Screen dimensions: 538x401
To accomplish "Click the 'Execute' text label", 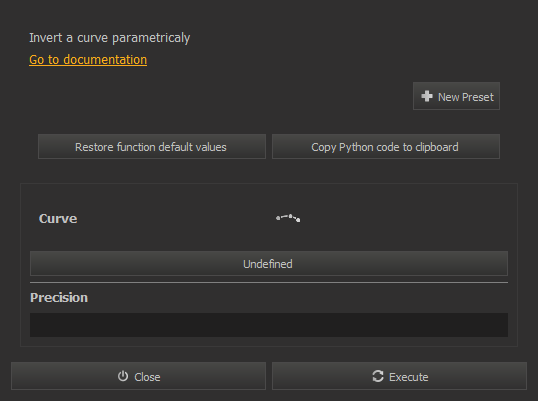I will [409, 377].
